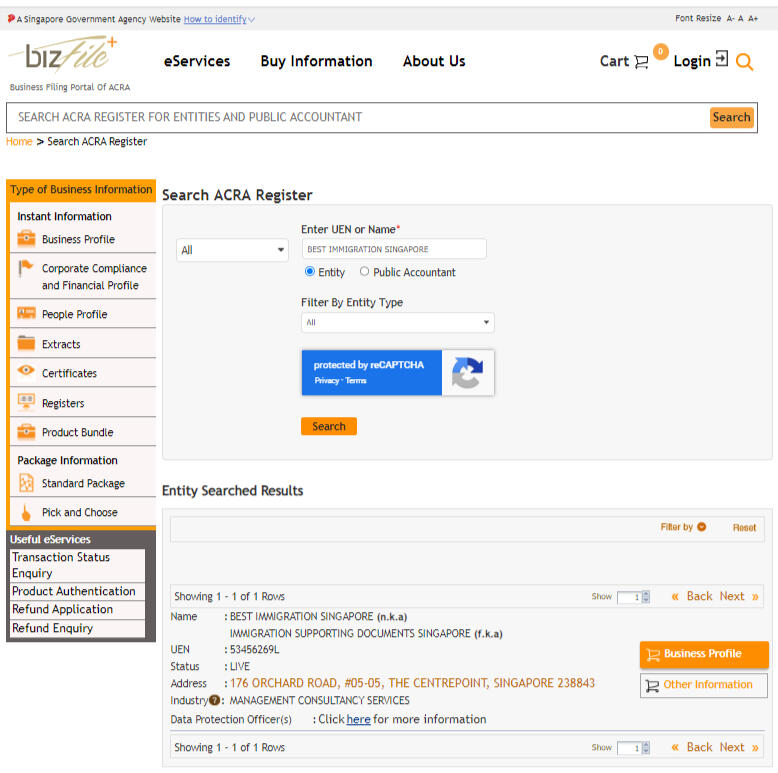Click the Enter UEN or Name field
Image resolution: width=778 pixels, height=773 pixels.
coord(394,249)
